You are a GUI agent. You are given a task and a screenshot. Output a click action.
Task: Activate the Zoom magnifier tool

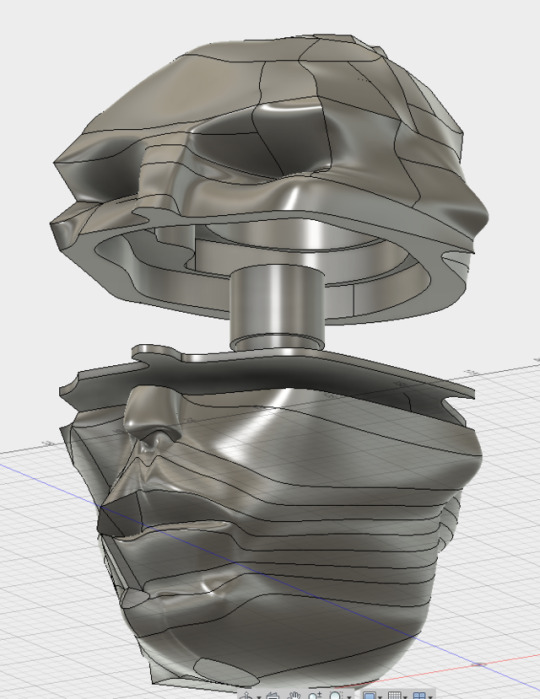click(x=315, y=695)
